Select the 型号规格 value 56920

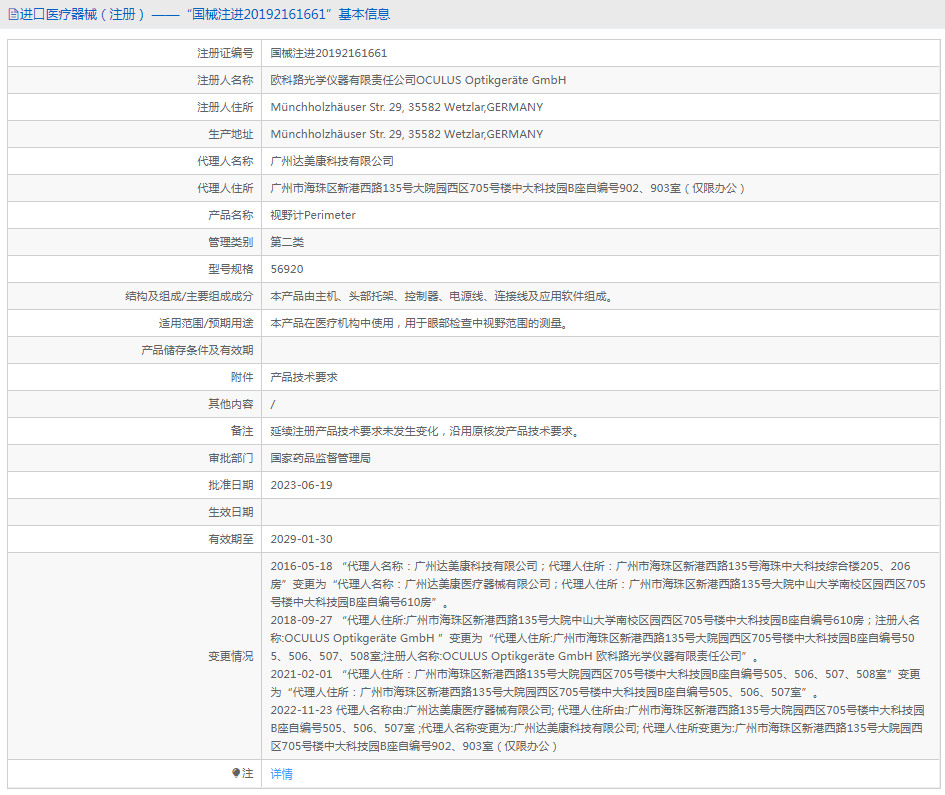287,268
